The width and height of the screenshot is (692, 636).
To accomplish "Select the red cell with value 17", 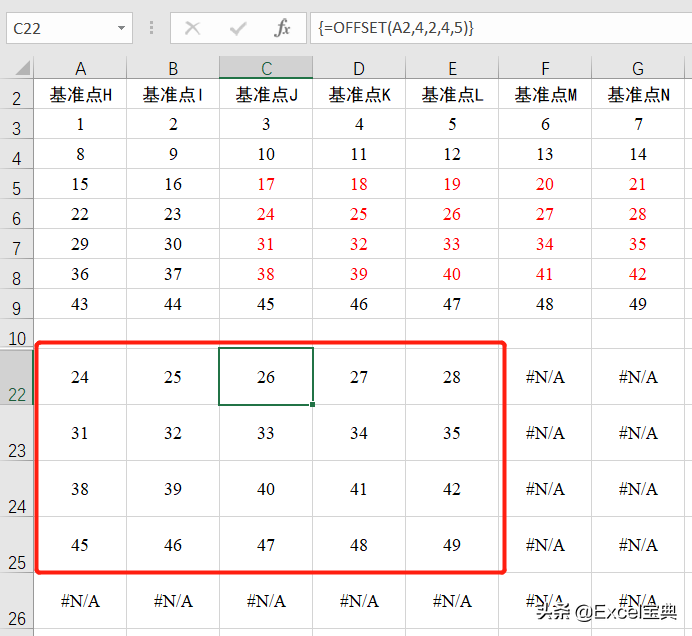I will click(266, 184).
